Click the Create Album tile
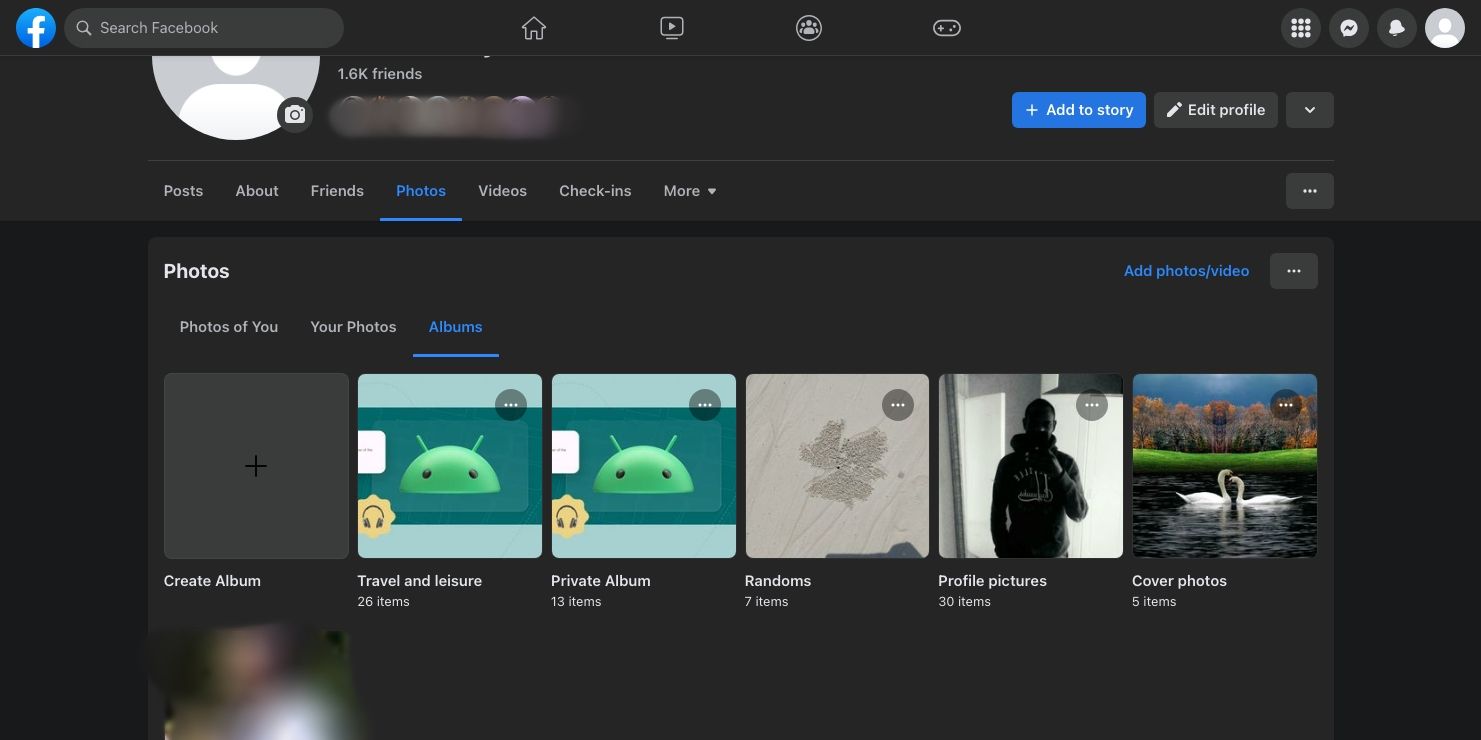This screenshot has width=1481, height=740. [x=256, y=466]
